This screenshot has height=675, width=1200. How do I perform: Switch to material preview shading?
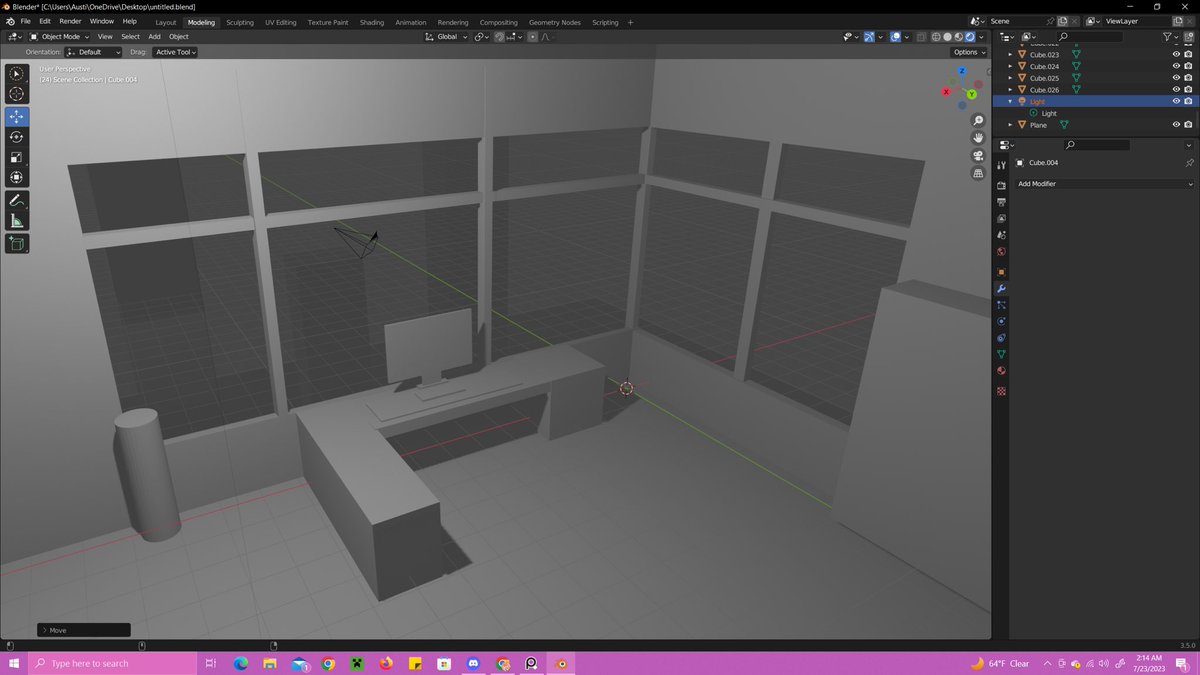[x=959, y=37]
